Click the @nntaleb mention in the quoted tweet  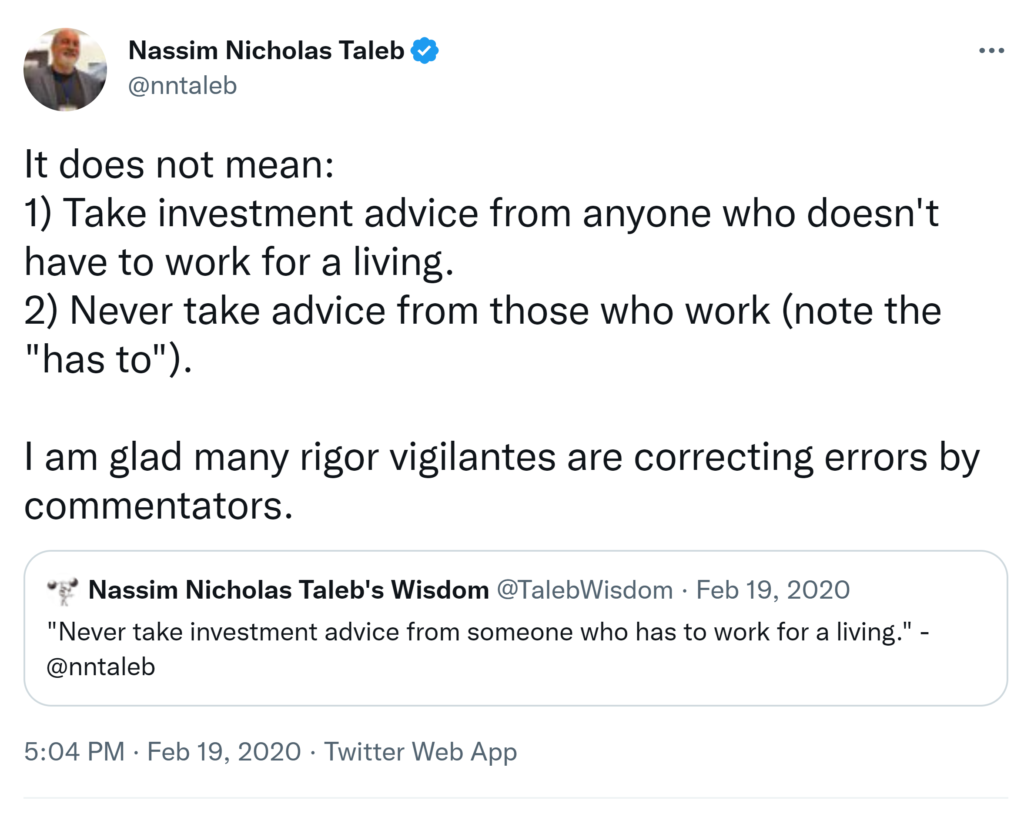(x=101, y=667)
